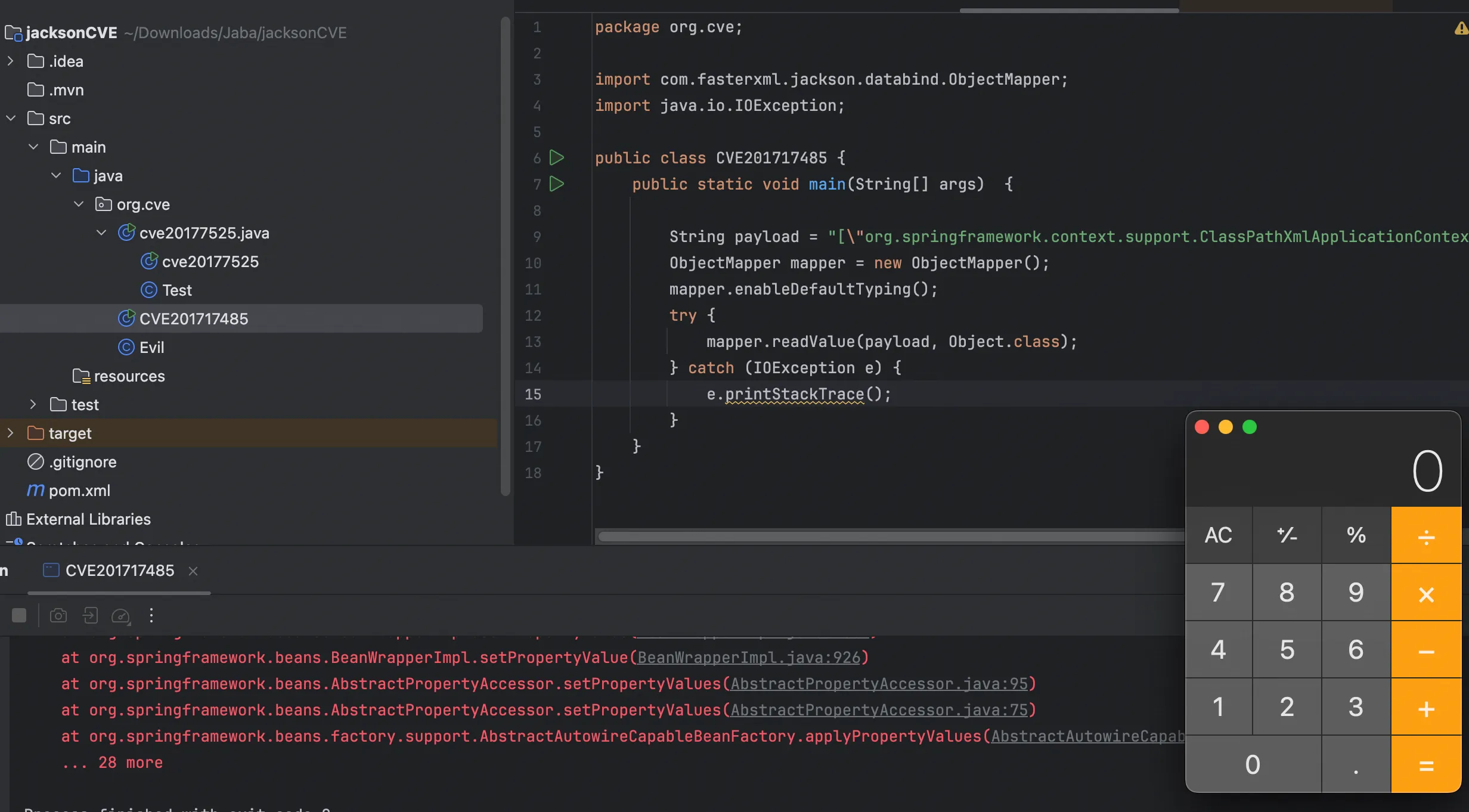This screenshot has height=812, width=1469.
Task: Click the yellow warning icon in editor corner
Action: [x=1461, y=28]
